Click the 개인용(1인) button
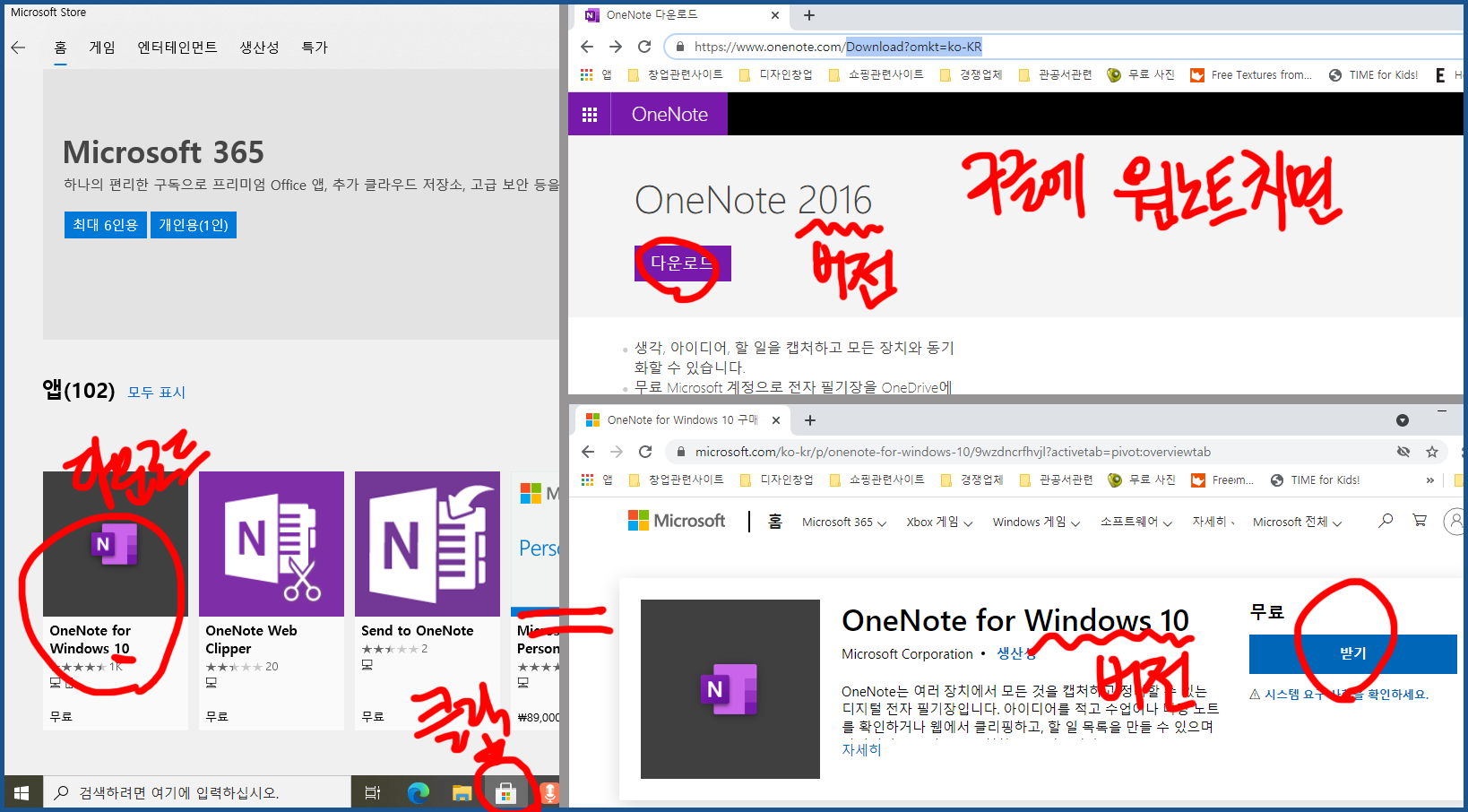Screen dimensions: 1468x812 tap(194, 225)
